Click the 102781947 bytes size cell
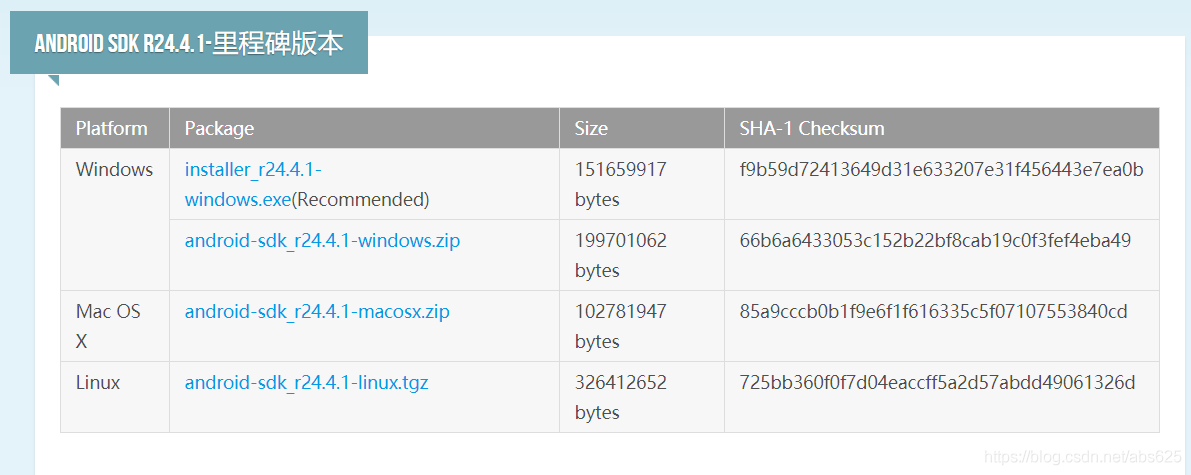 620,326
